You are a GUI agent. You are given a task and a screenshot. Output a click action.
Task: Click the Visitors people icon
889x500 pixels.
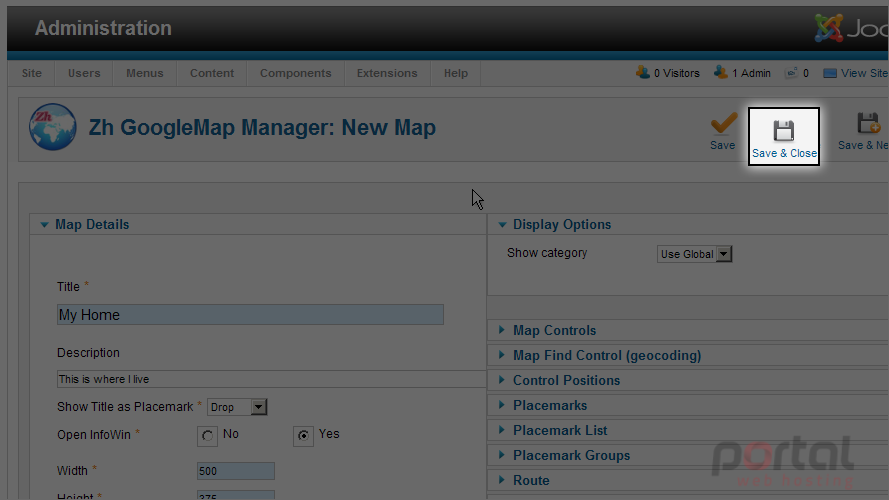(642, 73)
